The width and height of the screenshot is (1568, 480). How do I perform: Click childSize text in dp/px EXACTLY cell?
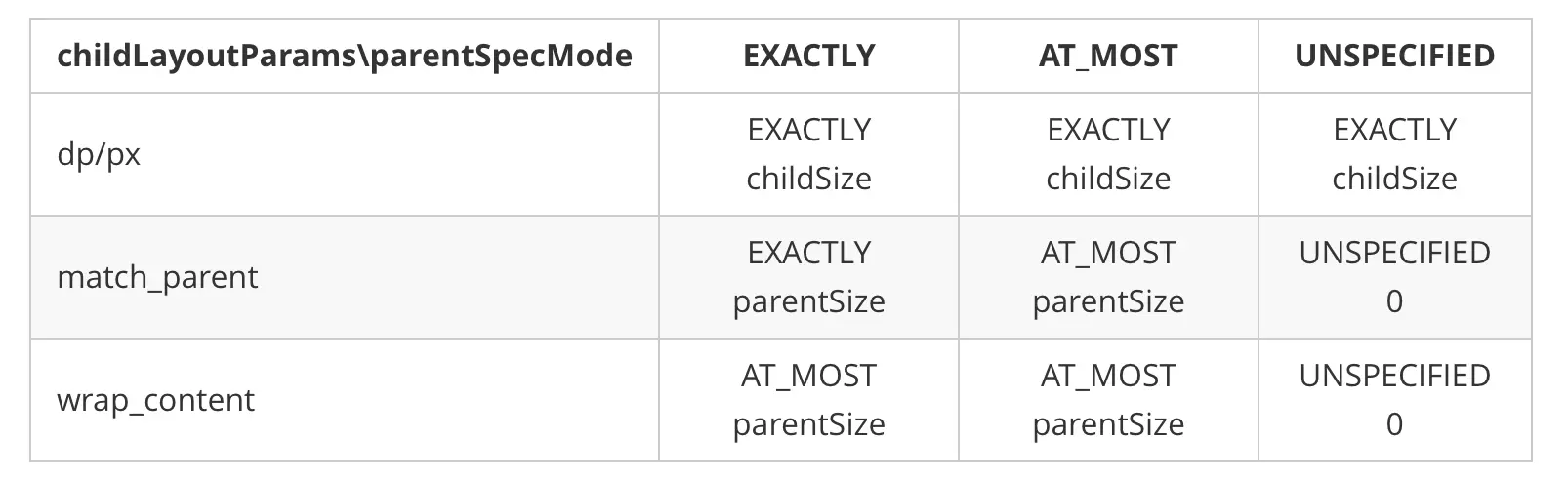808,179
